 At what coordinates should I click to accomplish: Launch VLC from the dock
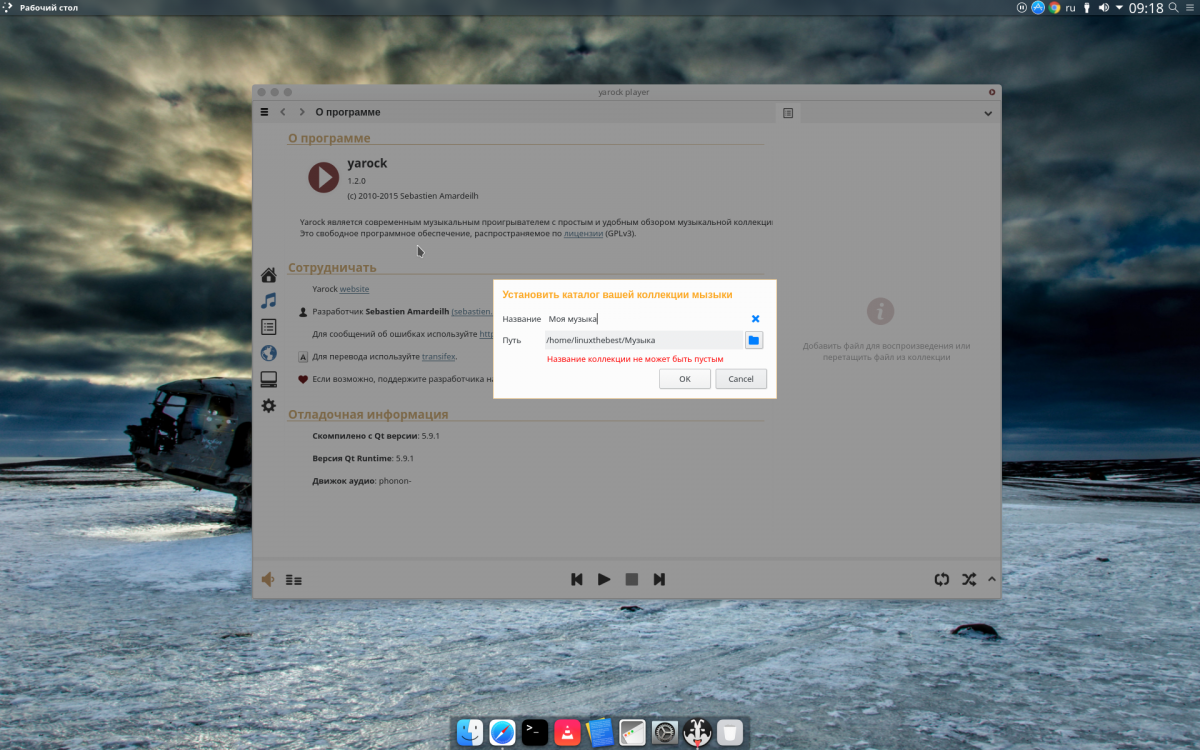[568, 732]
